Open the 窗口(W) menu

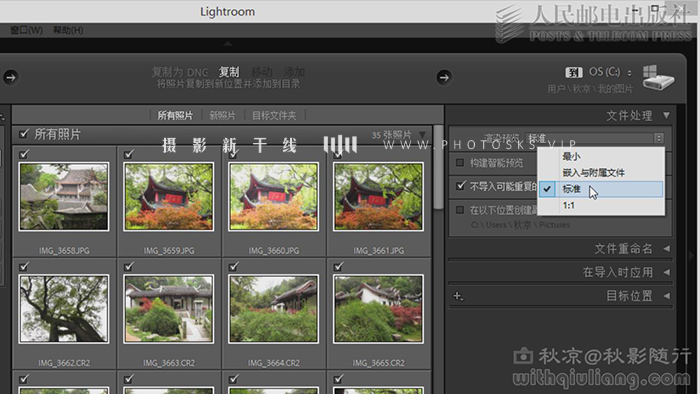(x=26, y=30)
